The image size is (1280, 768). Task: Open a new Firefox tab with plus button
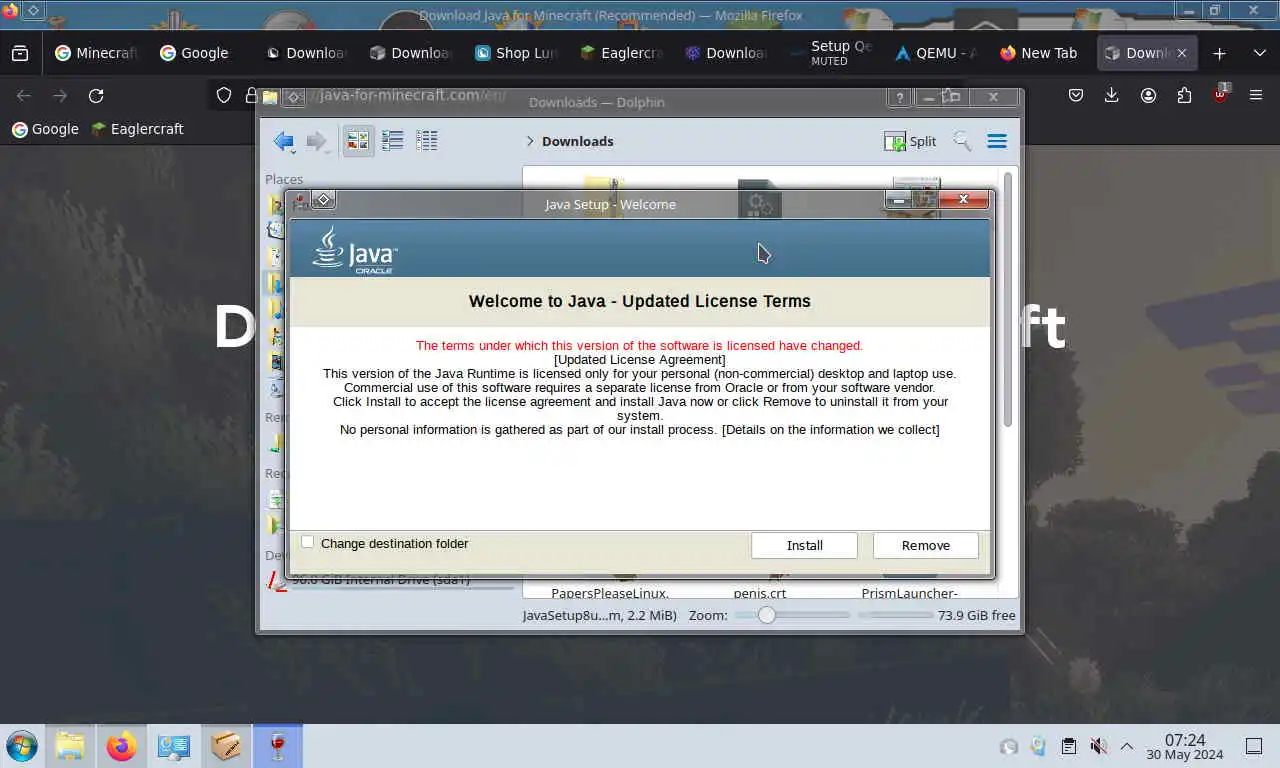[x=1219, y=53]
